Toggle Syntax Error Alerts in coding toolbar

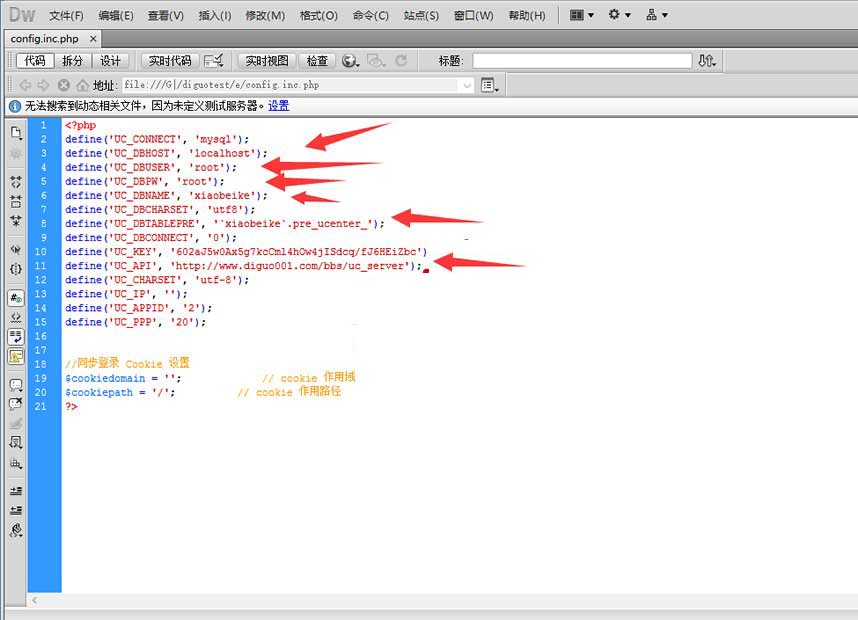pyautogui.click(x=16, y=356)
